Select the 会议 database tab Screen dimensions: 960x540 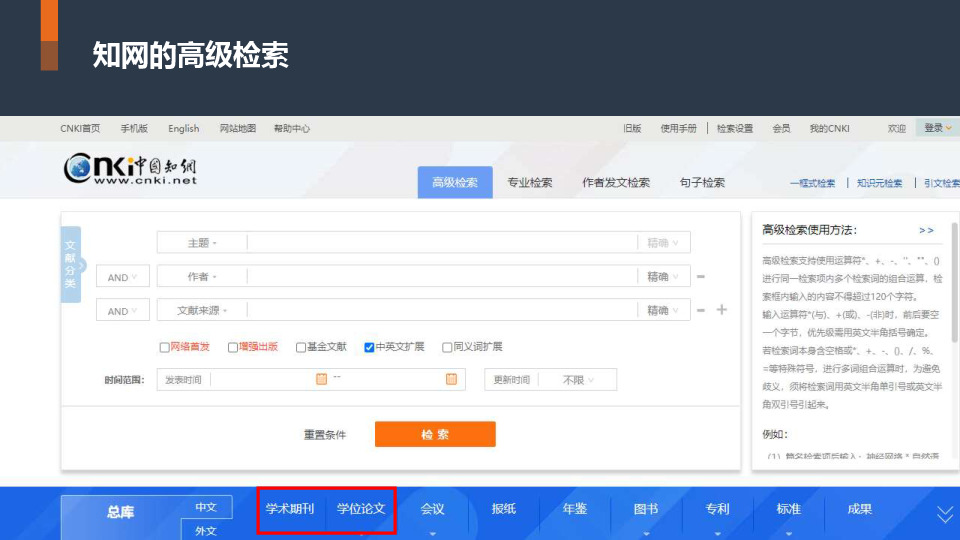[432, 509]
